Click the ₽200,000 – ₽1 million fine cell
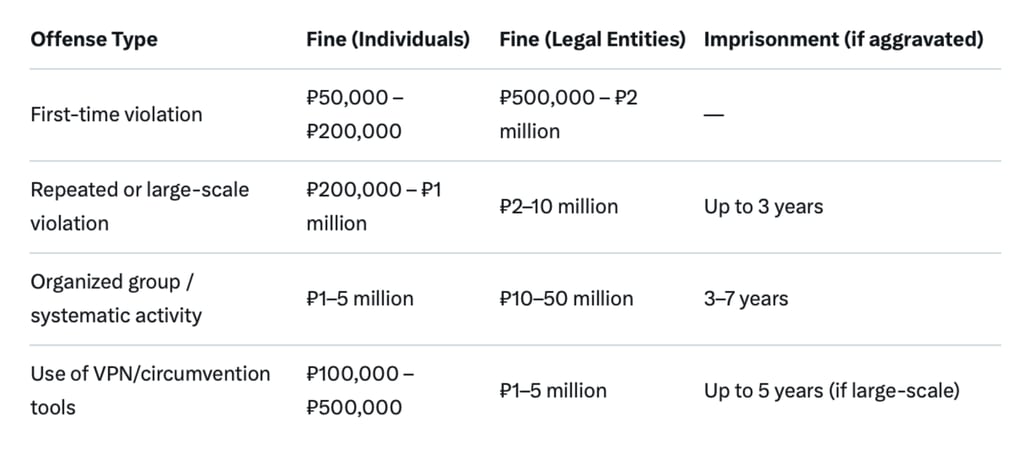This screenshot has width=1024, height=472. [374, 206]
